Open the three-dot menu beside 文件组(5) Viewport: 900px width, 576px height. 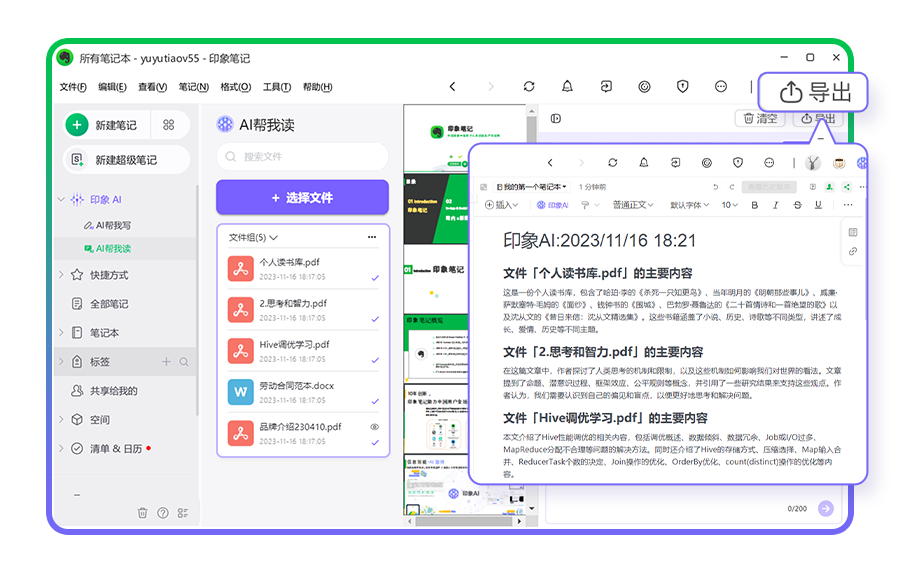pos(372,237)
